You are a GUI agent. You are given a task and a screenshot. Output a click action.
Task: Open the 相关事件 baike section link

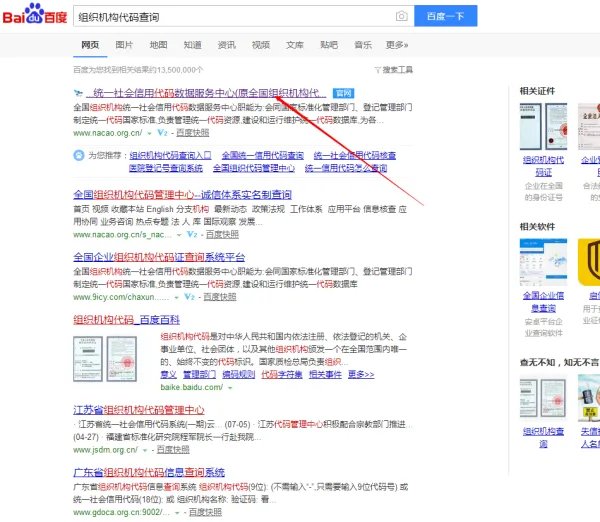coord(325,374)
